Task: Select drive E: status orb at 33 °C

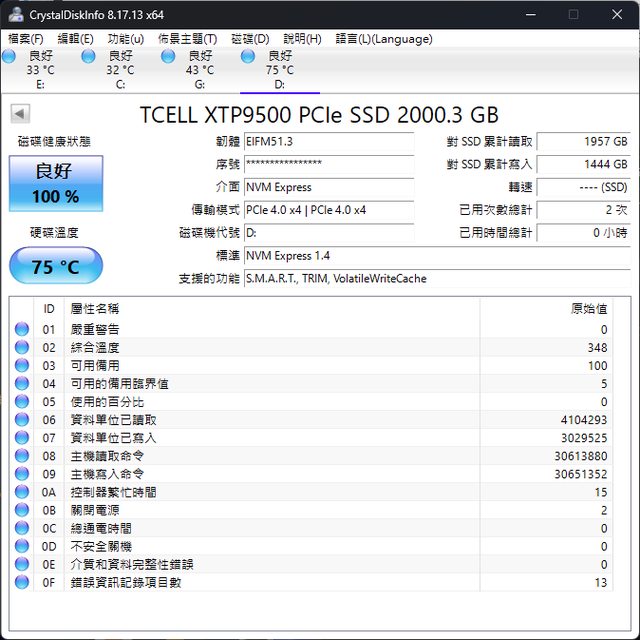Action: pos(9,57)
